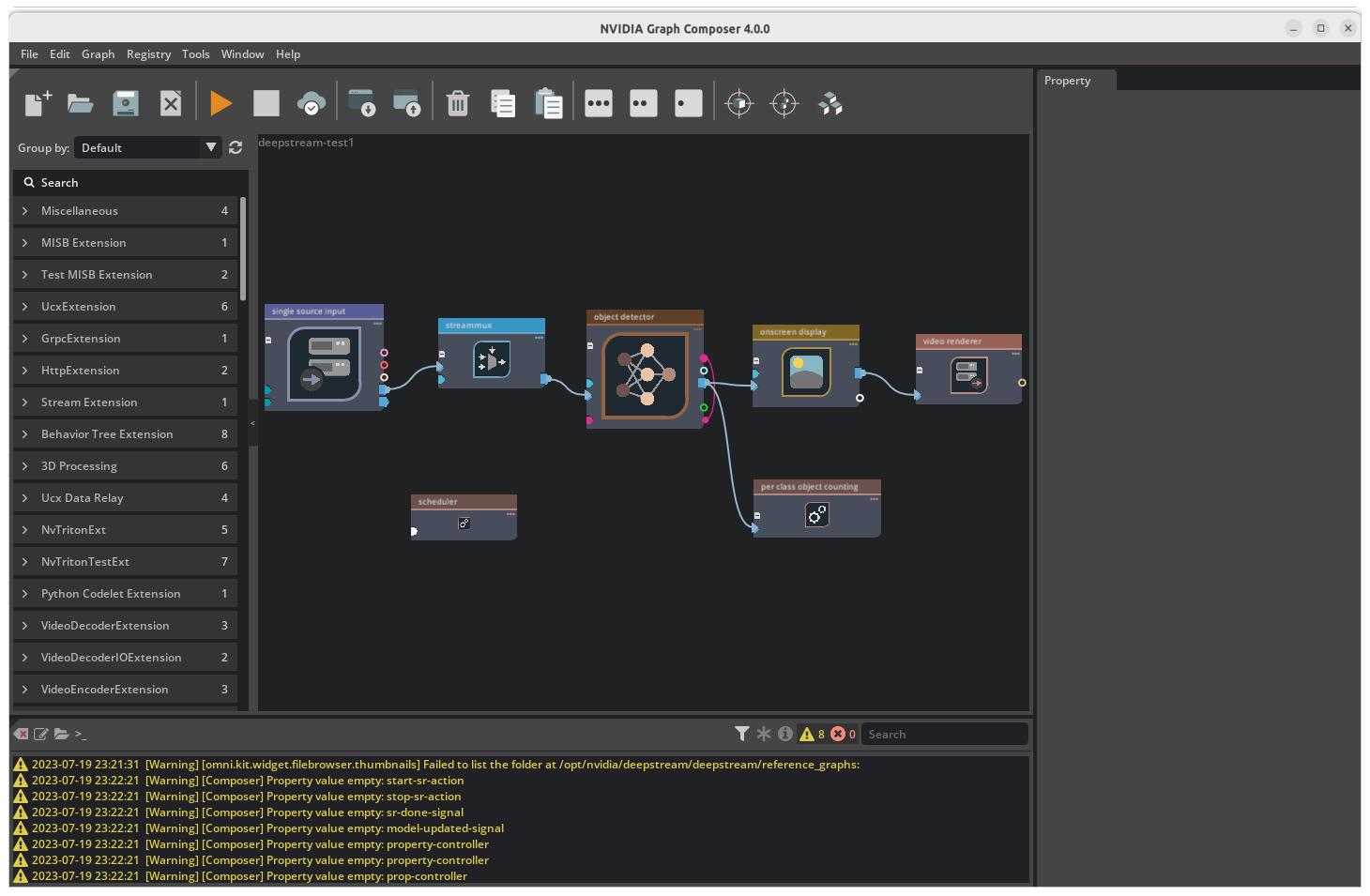The width and height of the screenshot is (1370, 896).
Task: Save the graph using floppy disk icon
Action: pyautogui.click(x=126, y=103)
